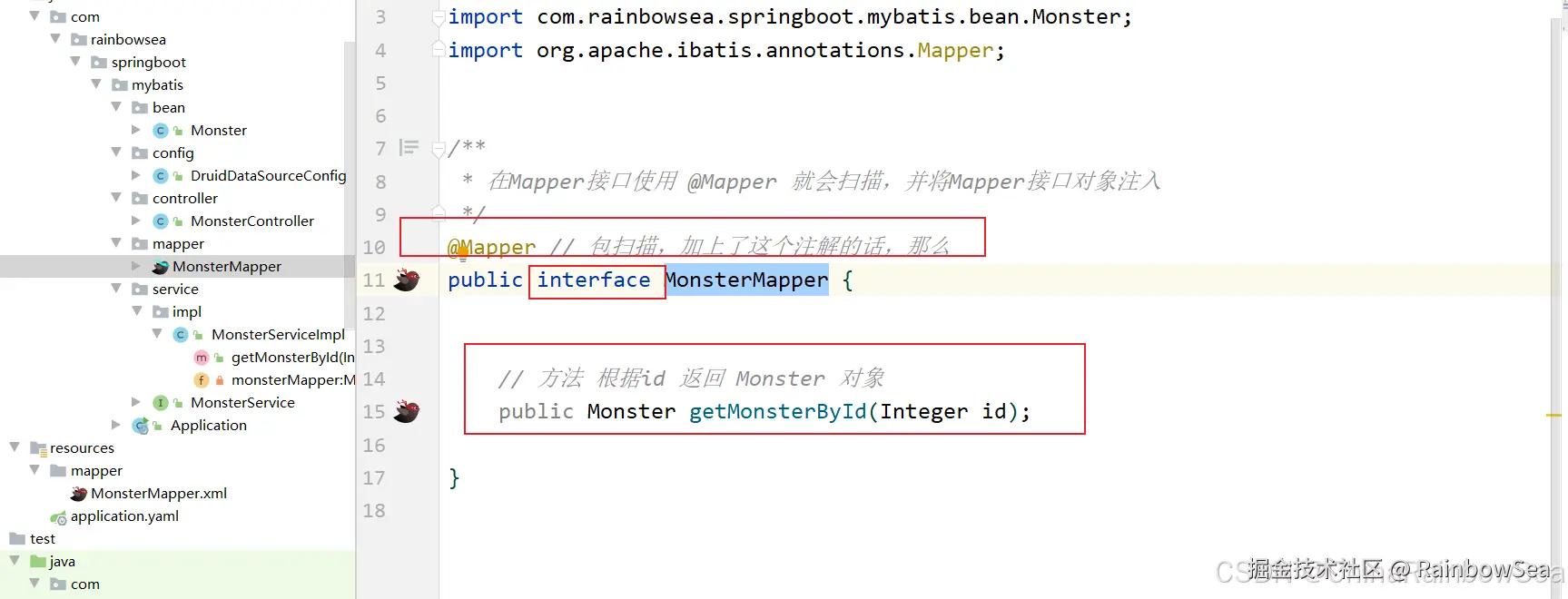The image size is (1568, 599).
Task: Click the doc comment render icon on line 7
Action: (409, 148)
